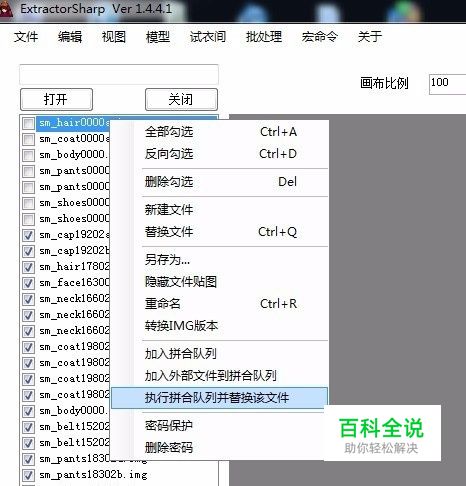Open the 视图 menu
Screen dimensions: 466x486
(x=114, y=37)
